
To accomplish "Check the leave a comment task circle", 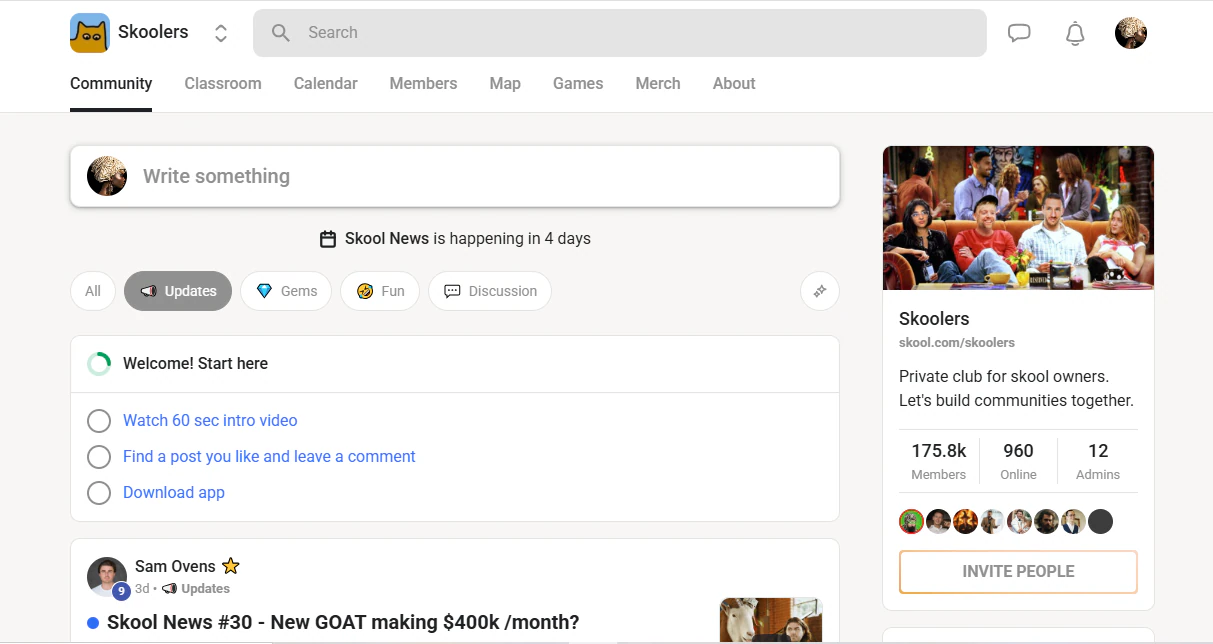I will [99, 457].
